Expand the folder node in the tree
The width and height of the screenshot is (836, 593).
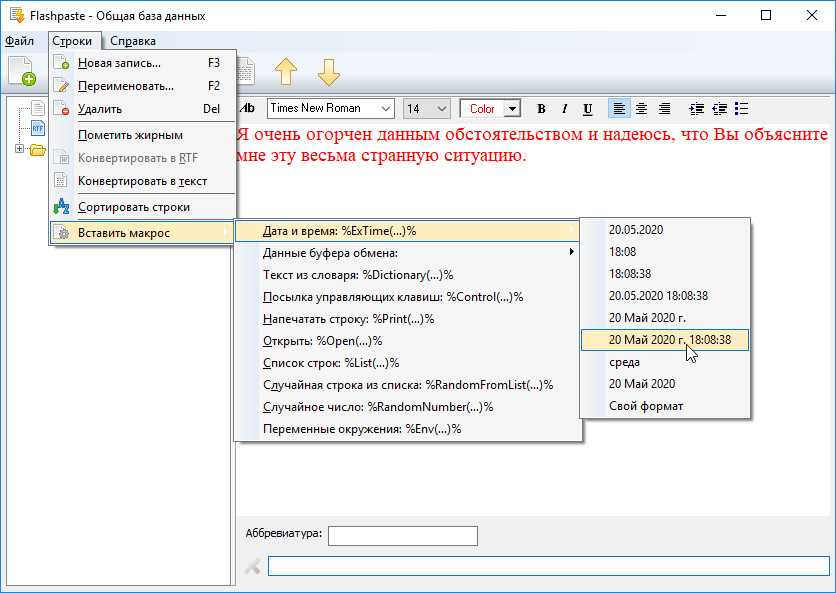[x=20, y=149]
